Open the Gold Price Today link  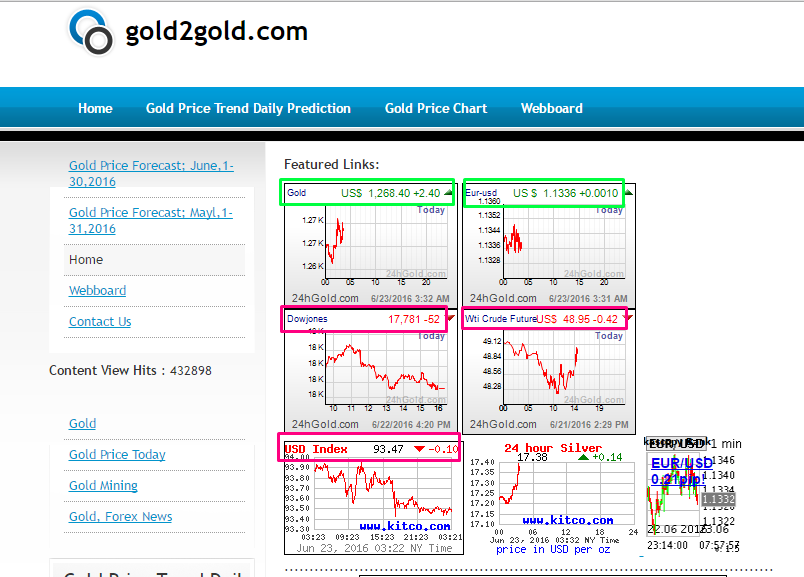[117, 454]
